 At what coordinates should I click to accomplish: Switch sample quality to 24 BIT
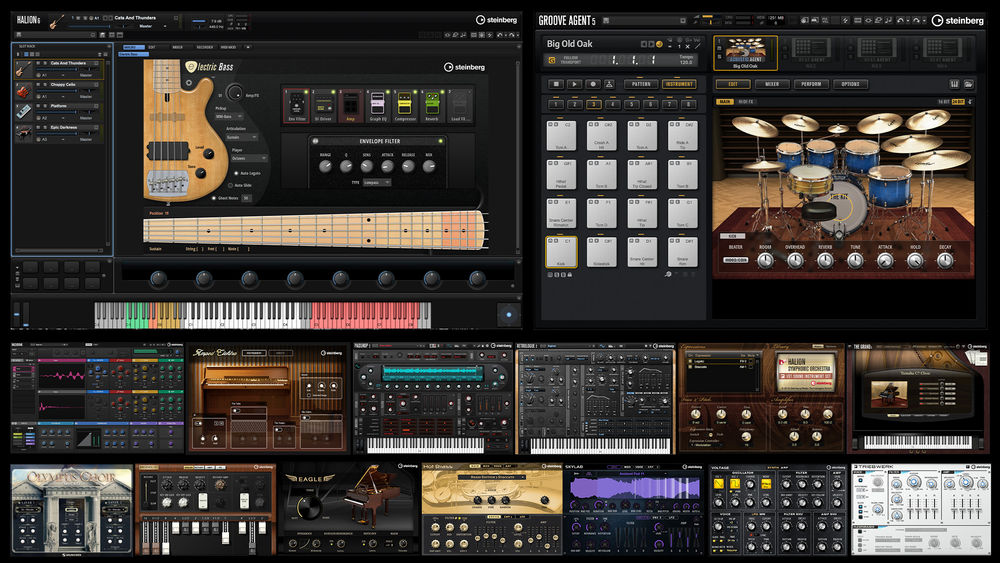pyautogui.click(x=957, y=102)
